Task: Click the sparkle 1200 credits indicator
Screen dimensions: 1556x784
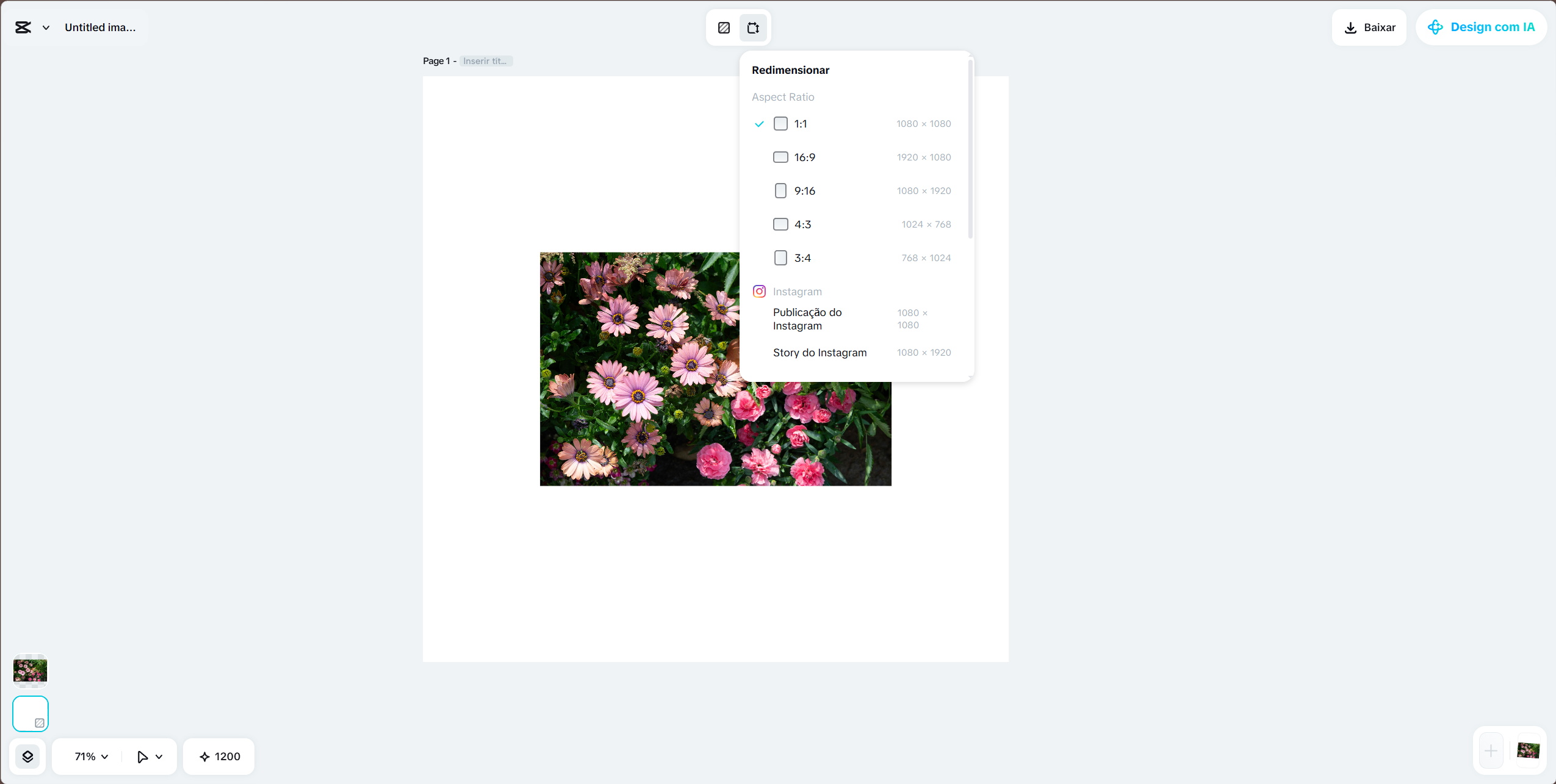Action: (218, 756)
